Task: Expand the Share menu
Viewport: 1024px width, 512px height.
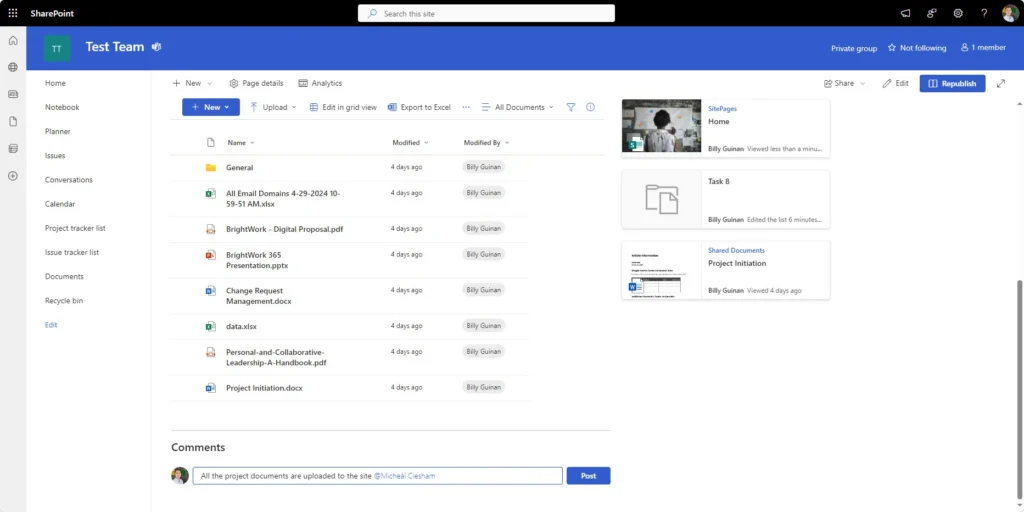Action: tap(845, 83)
